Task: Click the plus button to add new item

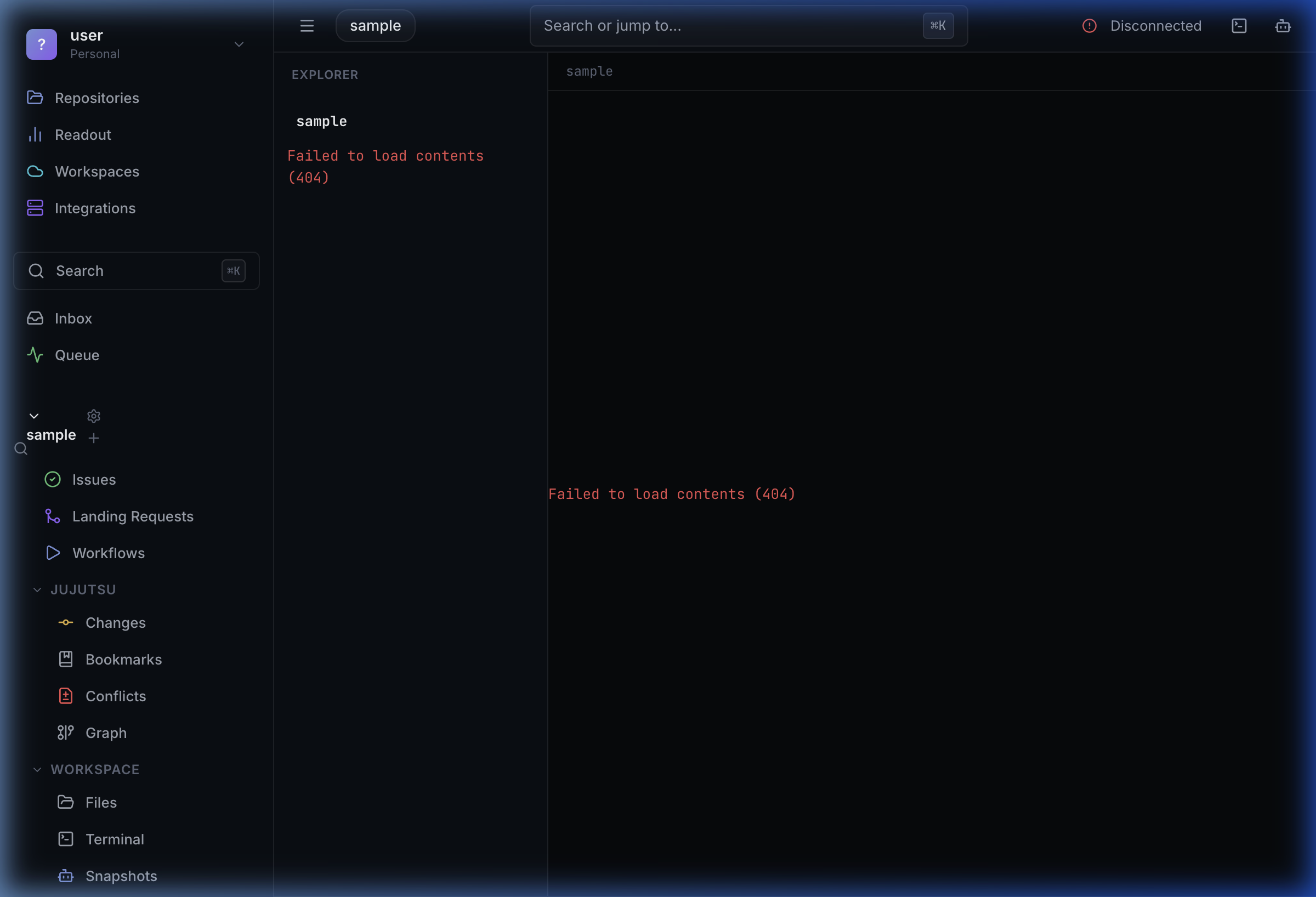Action: (93, 437)
